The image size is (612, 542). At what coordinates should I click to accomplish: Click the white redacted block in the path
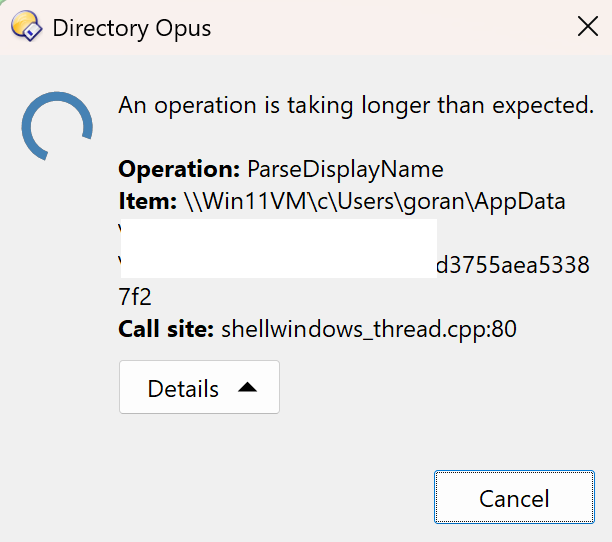pos(279,249)
